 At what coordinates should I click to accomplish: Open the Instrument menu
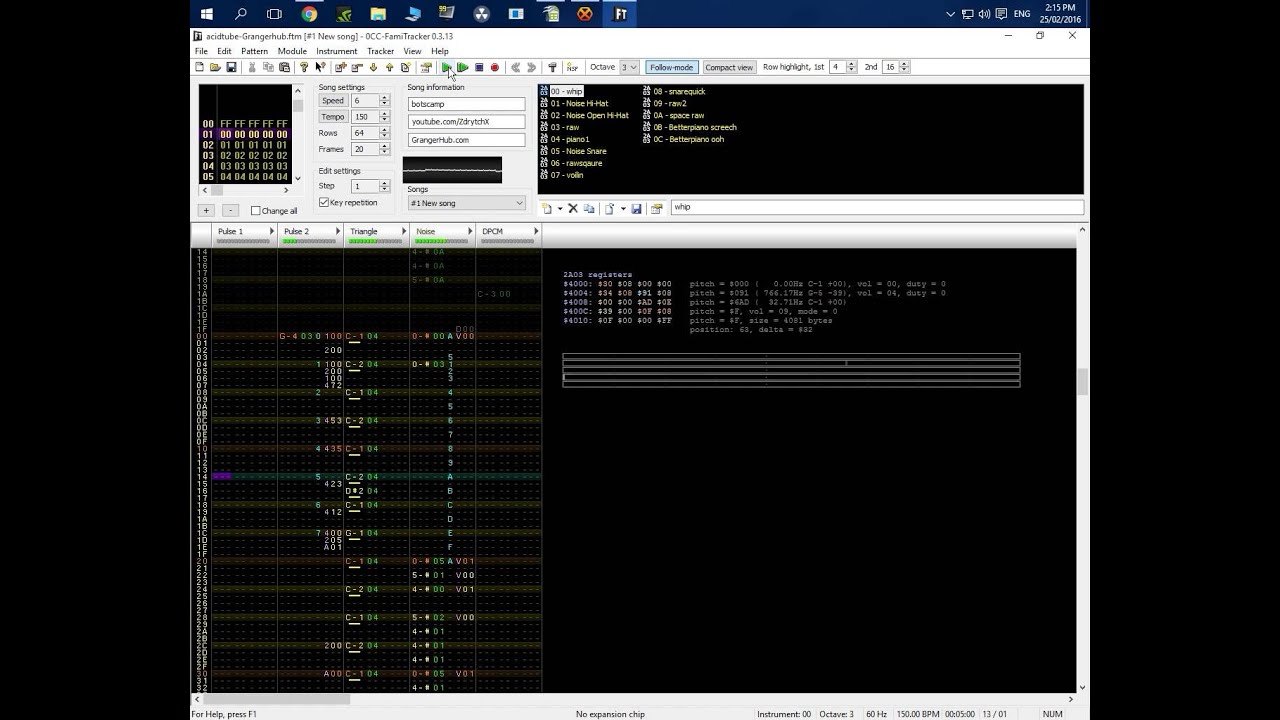[x=336, y=51]
